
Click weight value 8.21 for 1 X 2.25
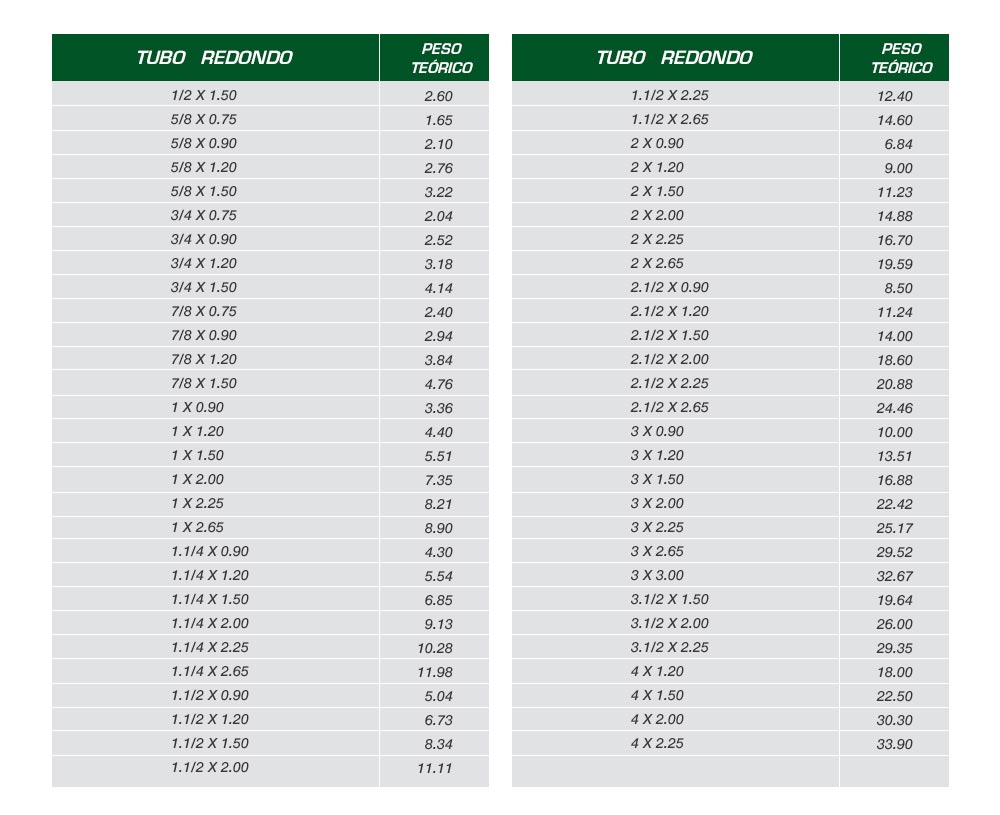[x=438, y=504]
